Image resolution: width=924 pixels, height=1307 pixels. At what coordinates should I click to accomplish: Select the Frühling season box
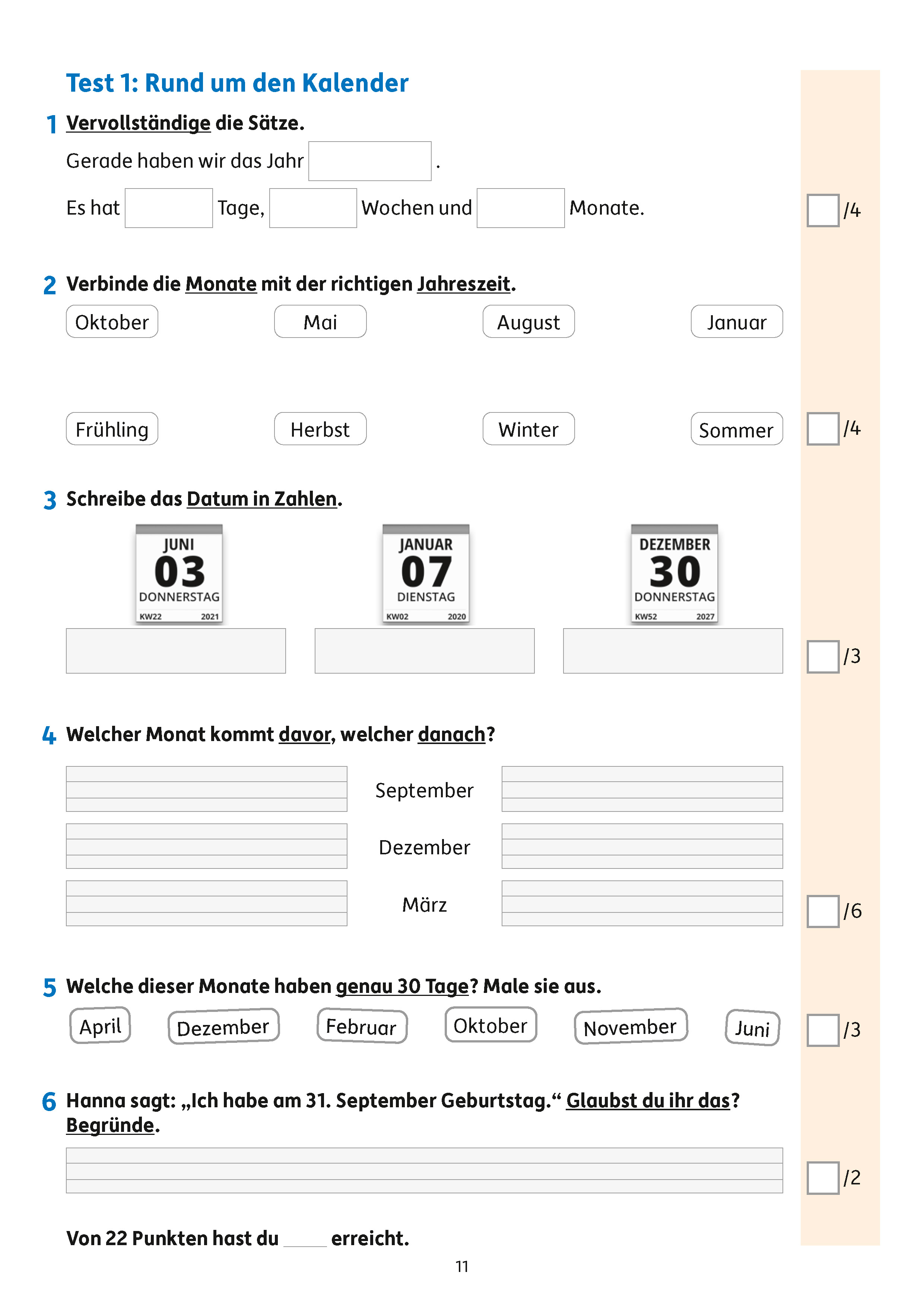[112, 428]
